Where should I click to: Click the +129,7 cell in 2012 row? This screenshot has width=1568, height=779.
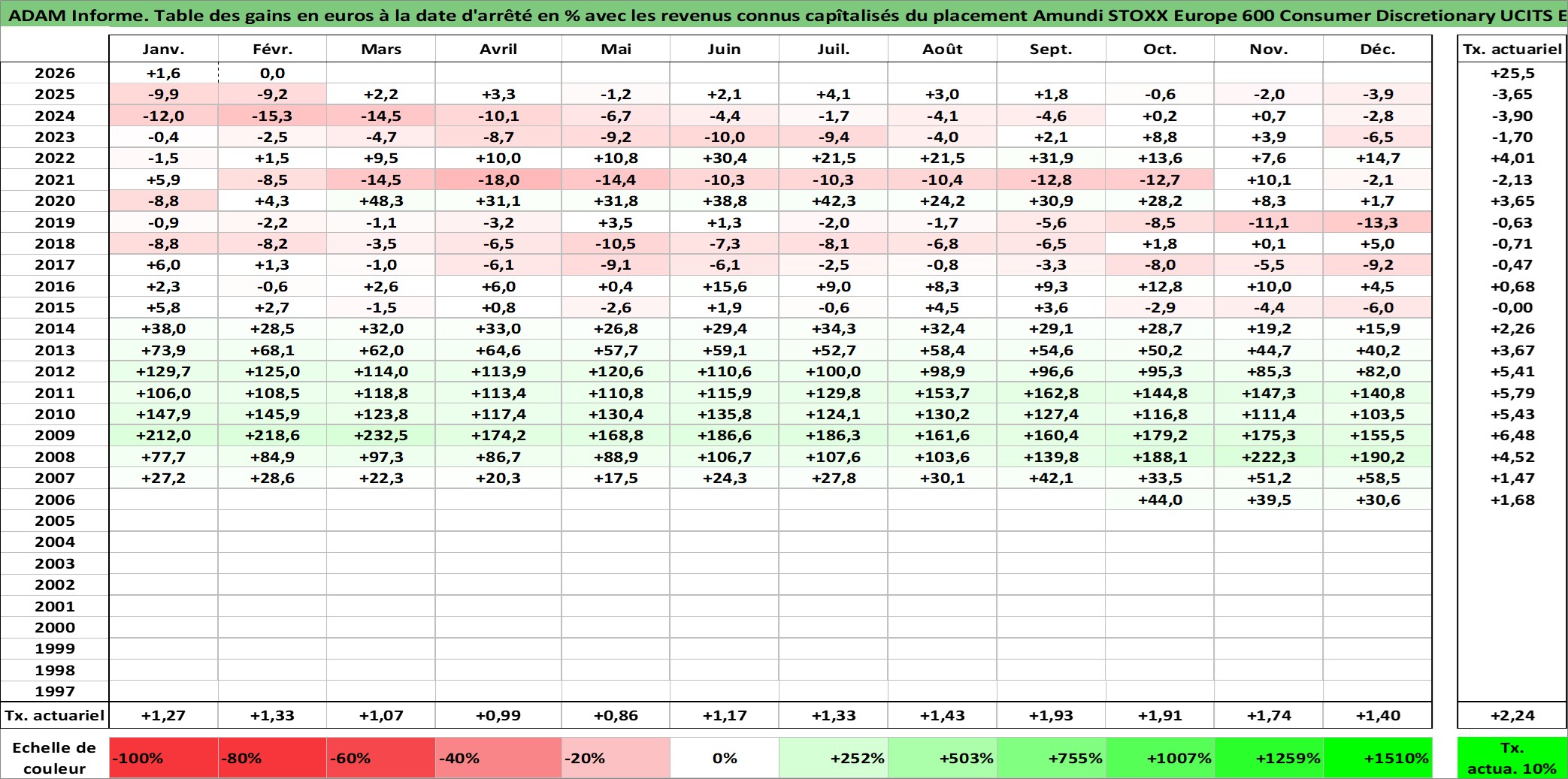[164, 371]
